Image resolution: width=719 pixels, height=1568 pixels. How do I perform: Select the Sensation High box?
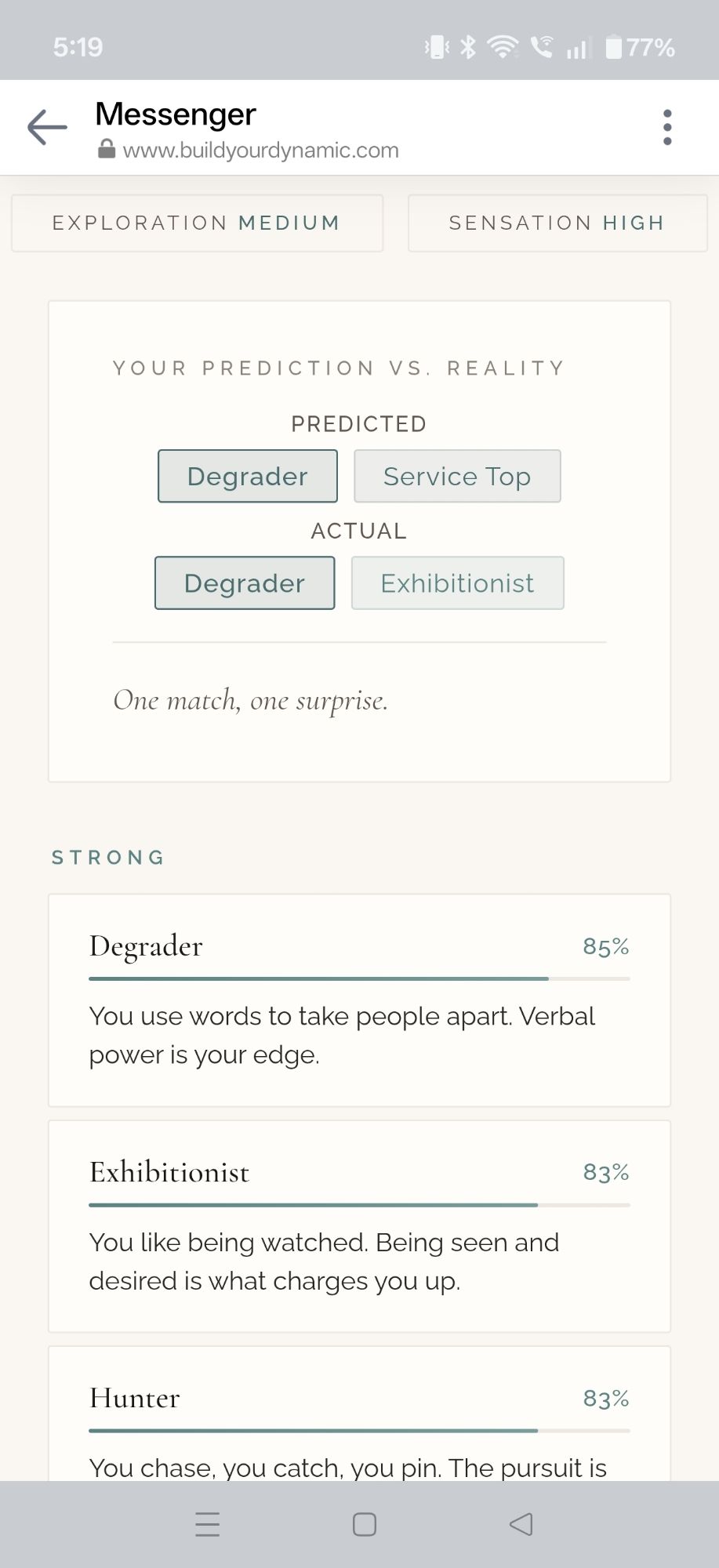[557, 223]
